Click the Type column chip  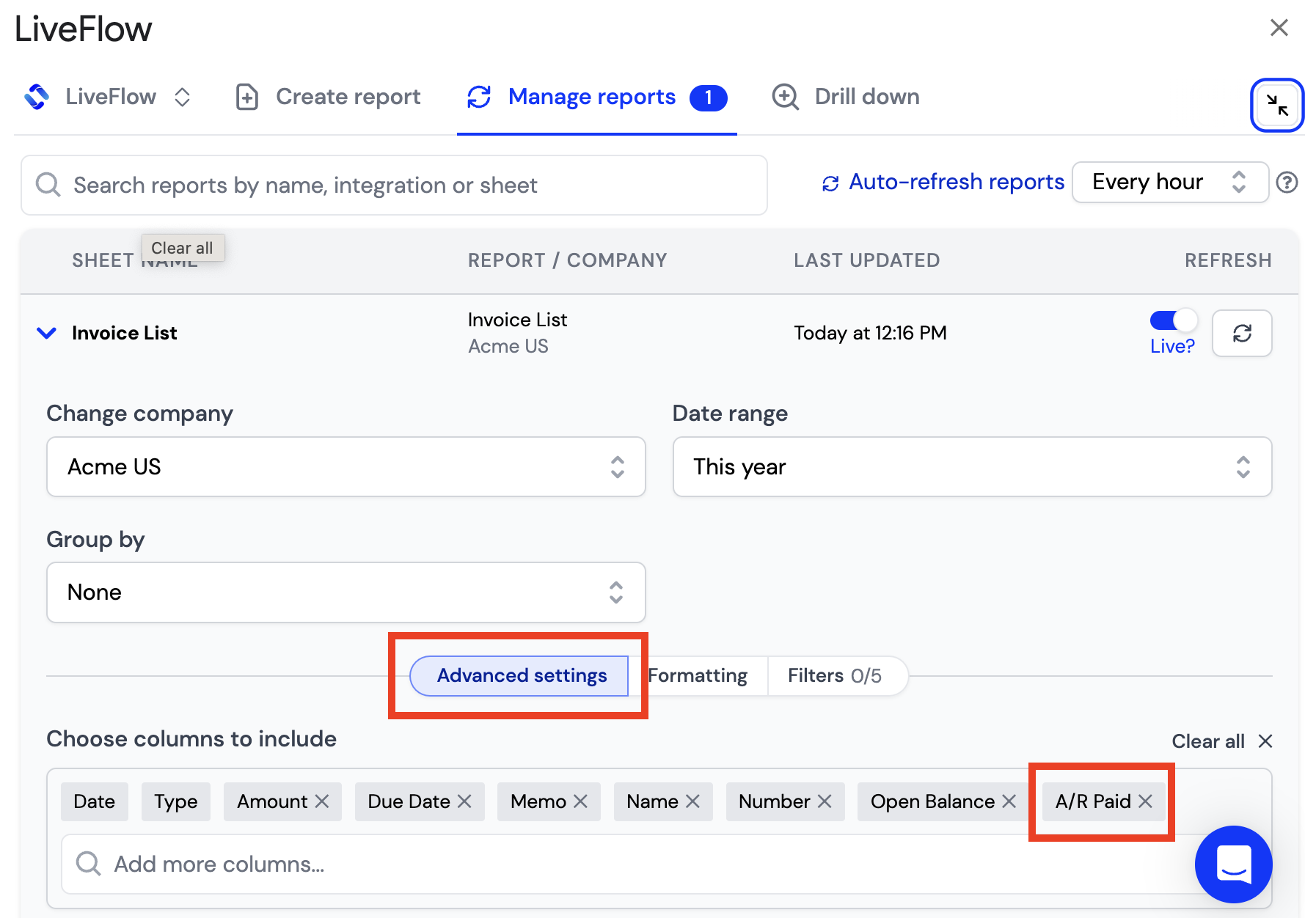click(x=176, y=801)
